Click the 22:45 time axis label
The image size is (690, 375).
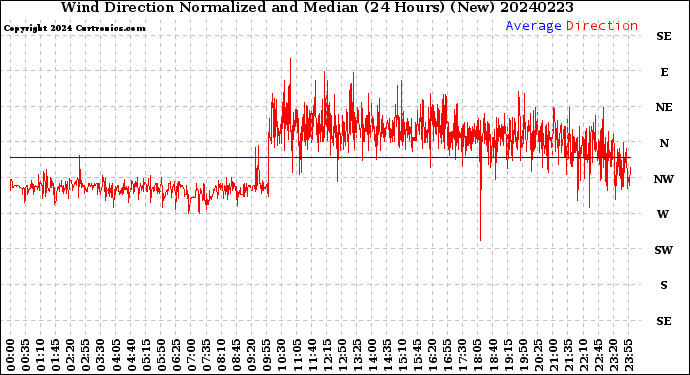[x=598, y=355]
